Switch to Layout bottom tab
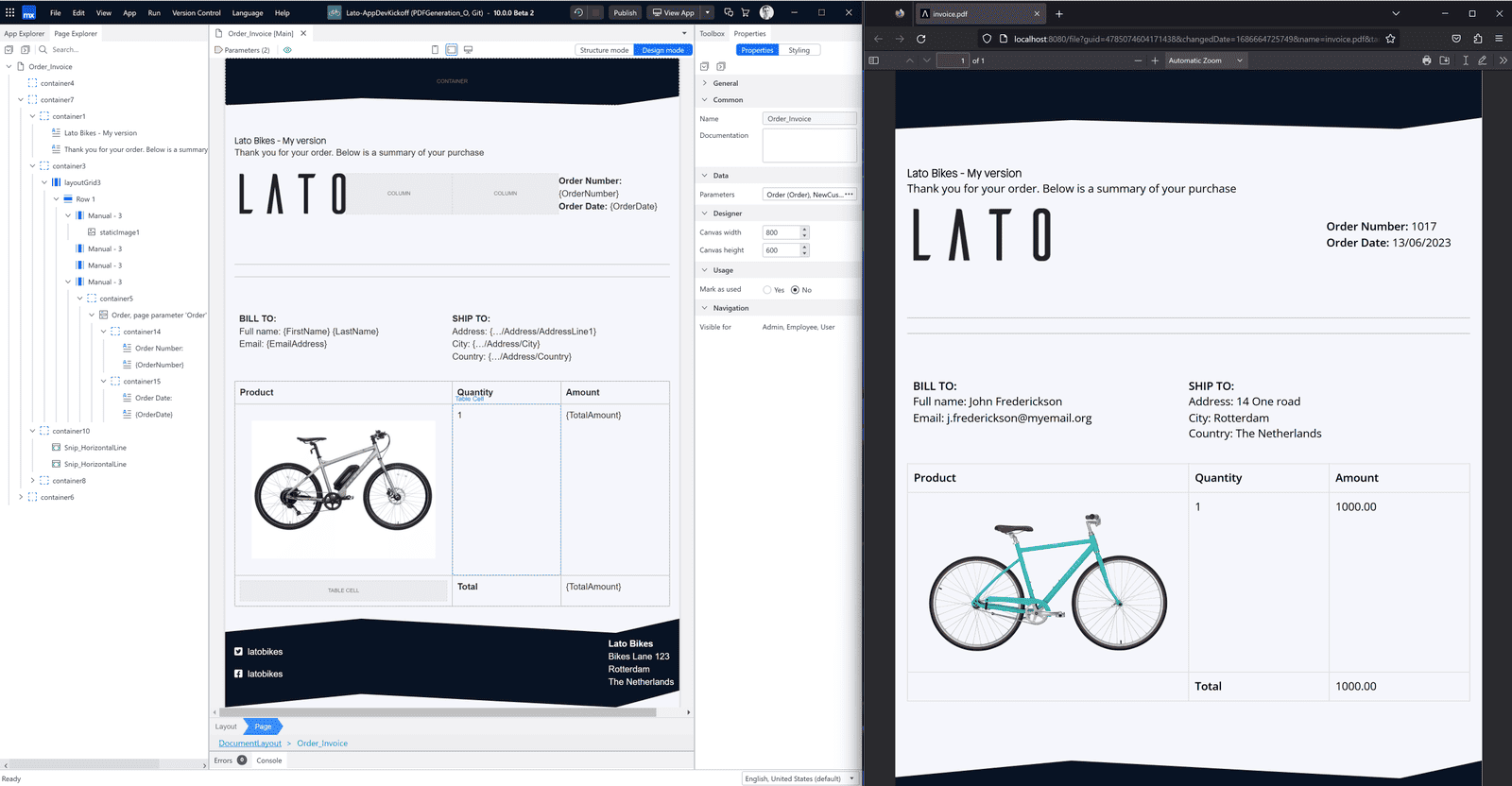 click(x=226, y=726)
